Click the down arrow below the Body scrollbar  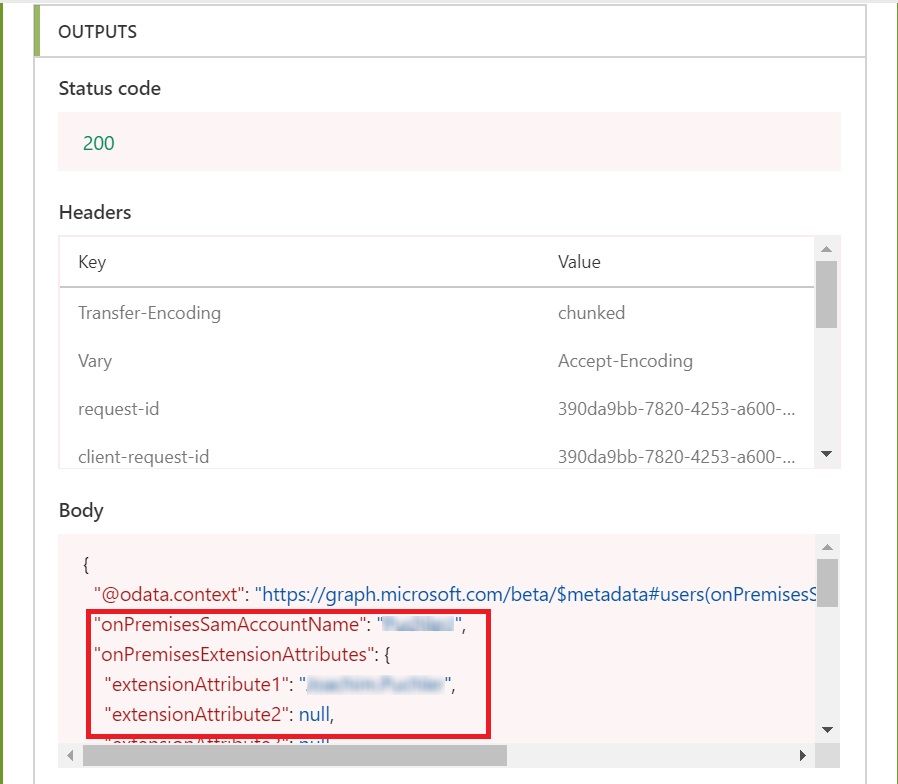click(827, 729)
